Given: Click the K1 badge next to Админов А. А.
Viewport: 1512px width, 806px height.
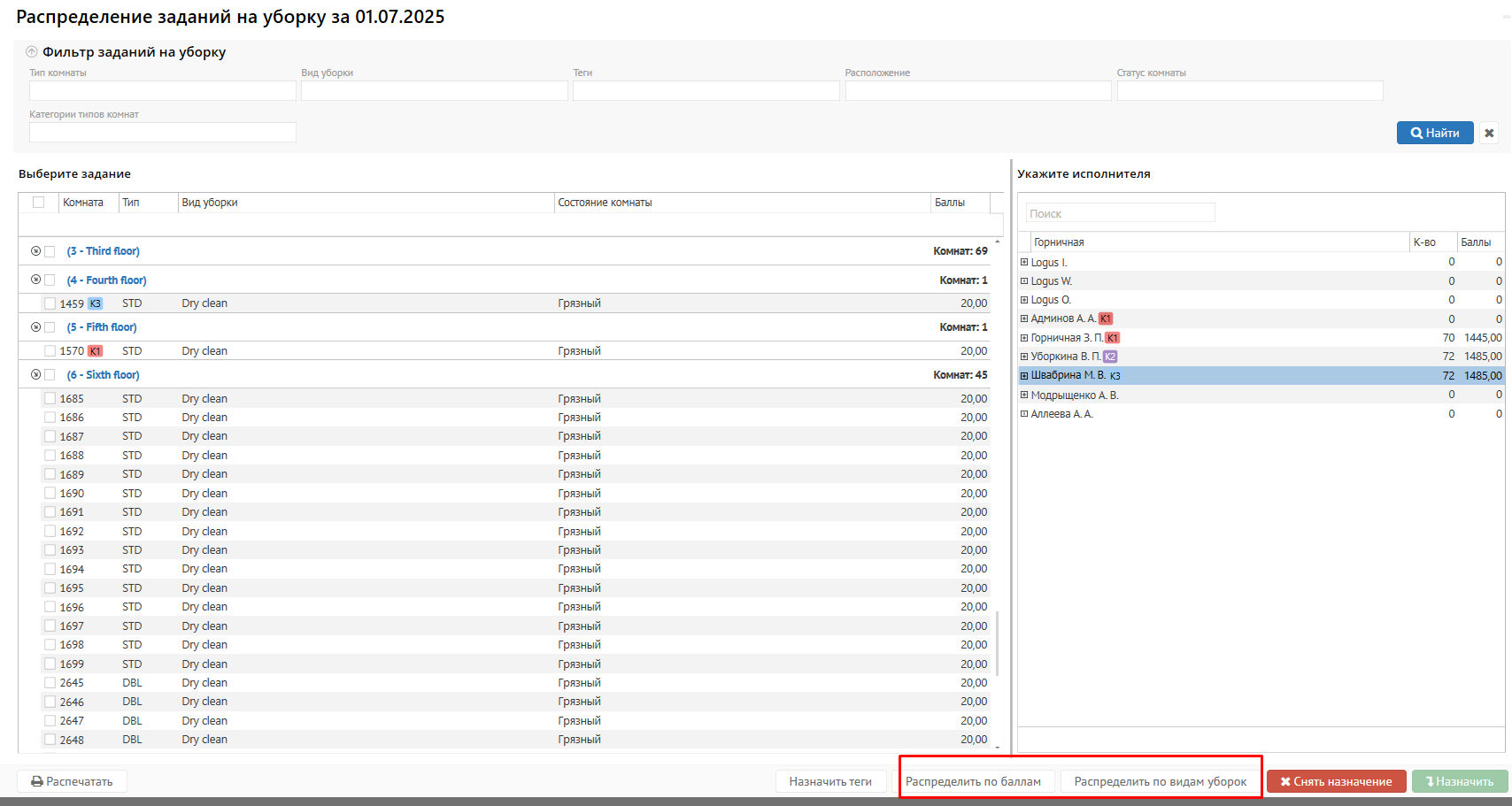Looking at the screenshot, I should coord(1106,319).
